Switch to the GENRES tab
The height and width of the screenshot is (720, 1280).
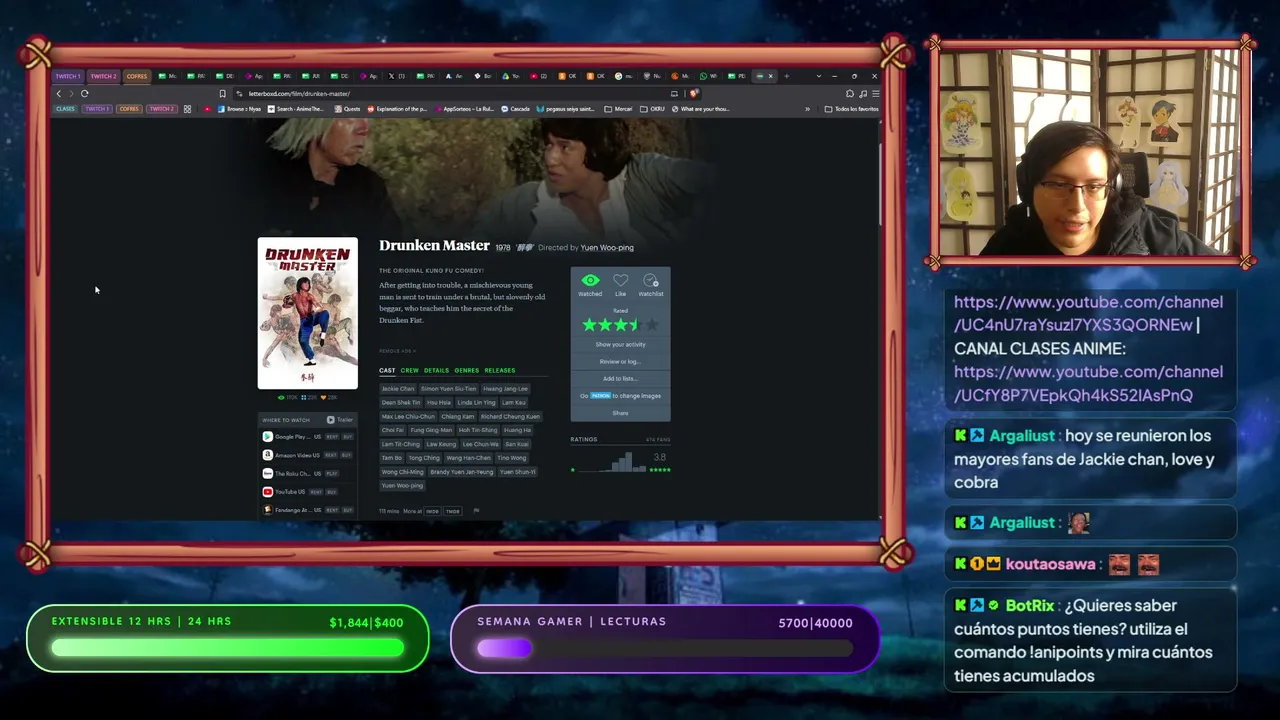(467, 371)
